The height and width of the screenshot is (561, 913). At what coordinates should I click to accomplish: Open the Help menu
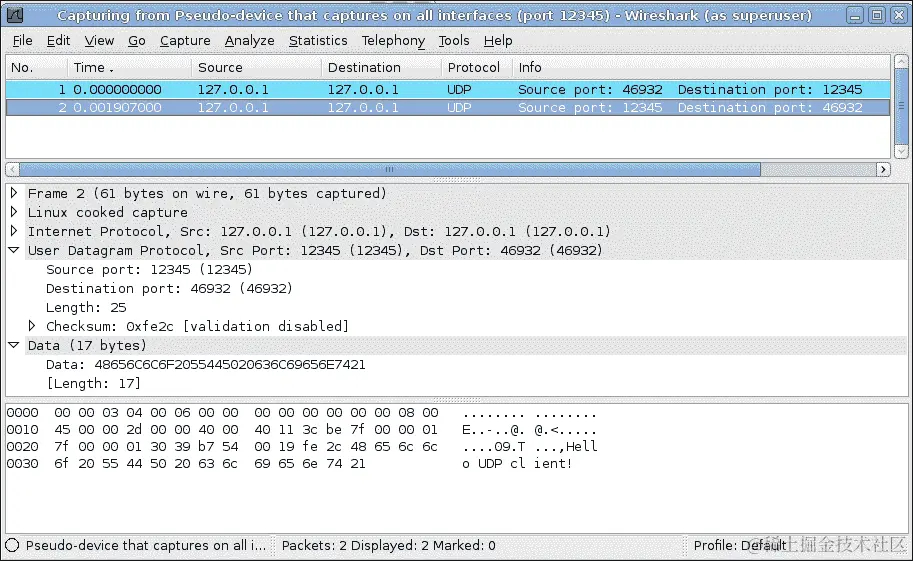click(498, 40)
